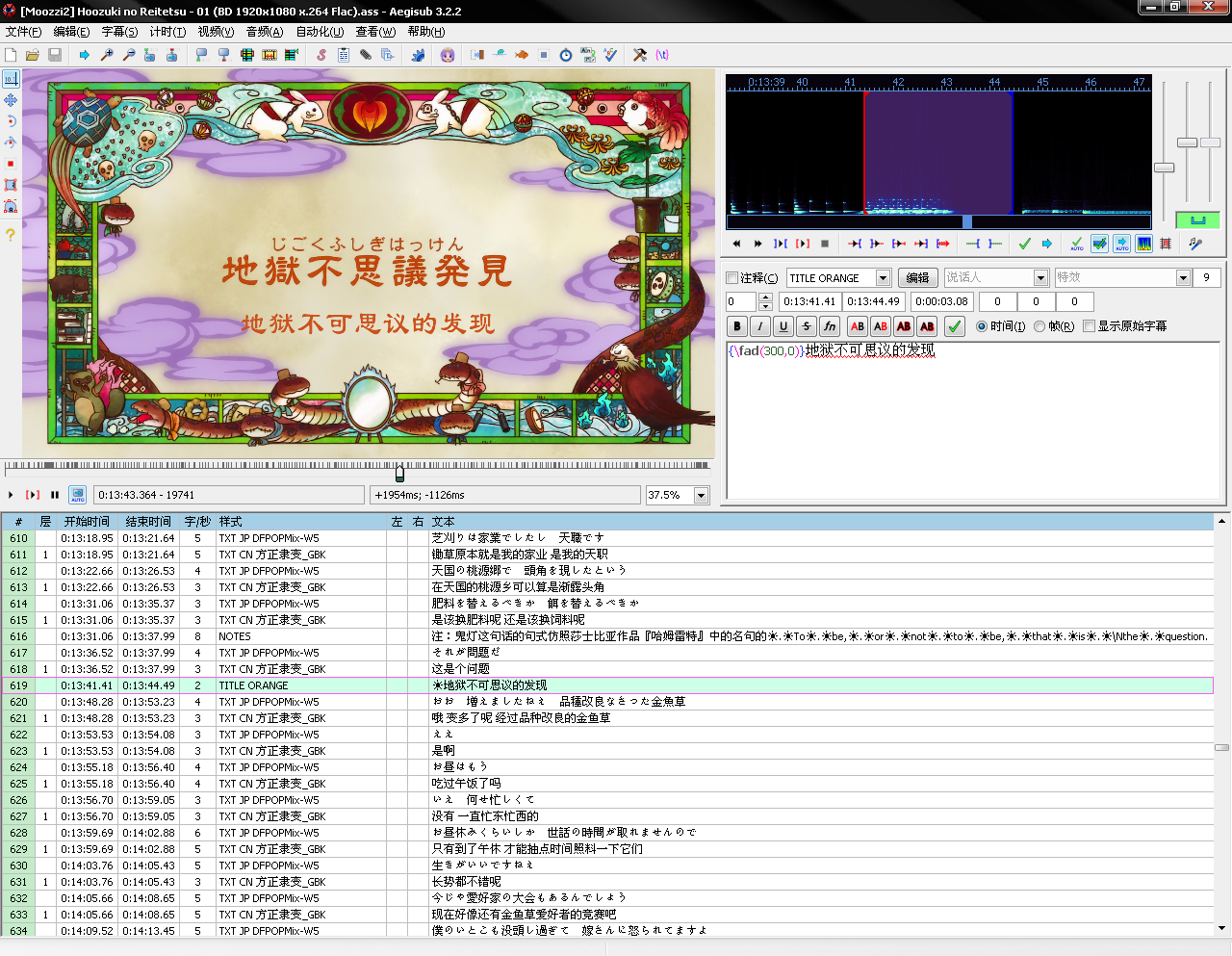Toggle spectrum analyzer display mode

pyautogui.click(x=1143, y=244)
